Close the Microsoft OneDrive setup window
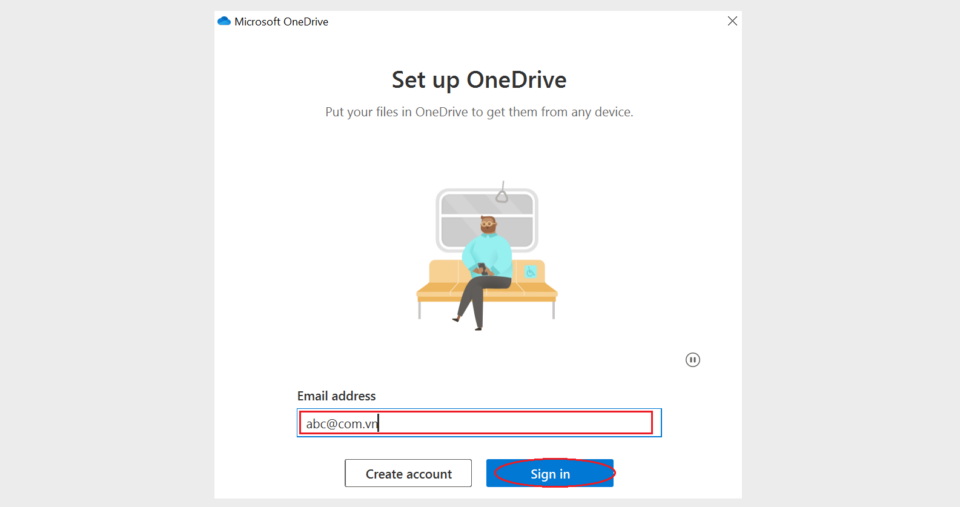The width and height of the screenshot is (960, 507). tap(732, 21)
